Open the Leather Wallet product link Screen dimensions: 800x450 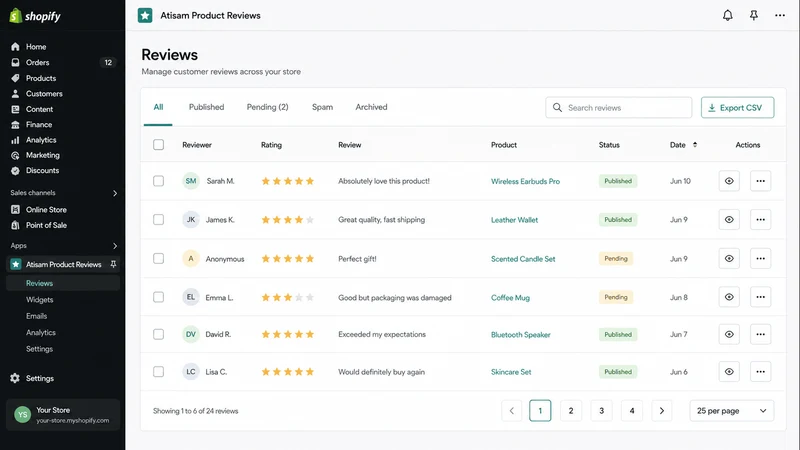(x=514, y=220)
